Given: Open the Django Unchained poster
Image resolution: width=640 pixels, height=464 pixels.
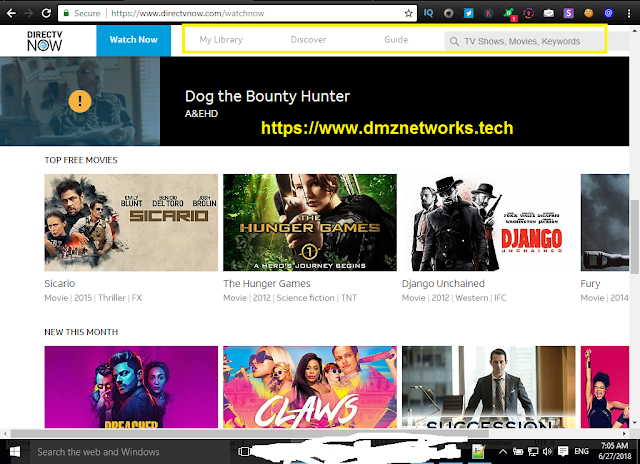Looking at the screenshot, I should coord(489,222).
